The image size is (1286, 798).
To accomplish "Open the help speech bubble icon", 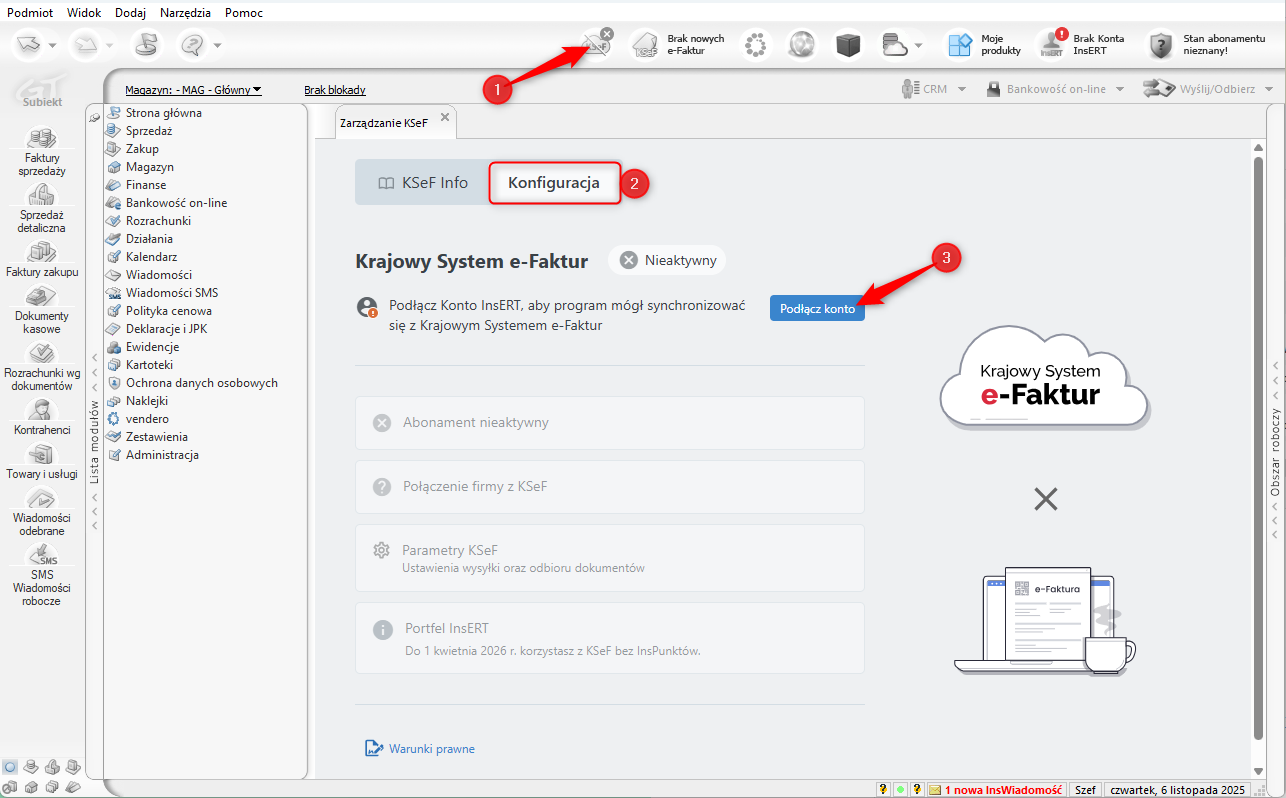I will click(x=193, y=45).
